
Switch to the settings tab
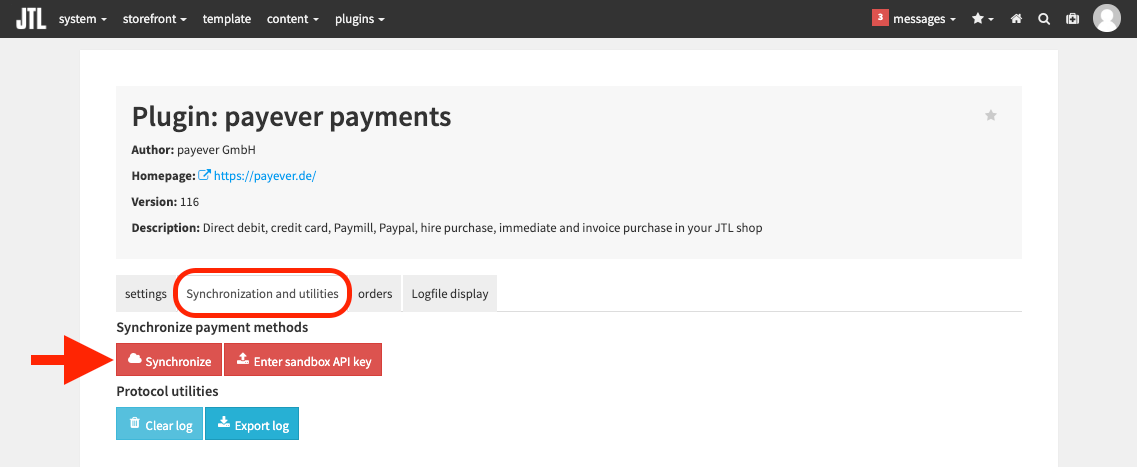[x=146, y=294]
